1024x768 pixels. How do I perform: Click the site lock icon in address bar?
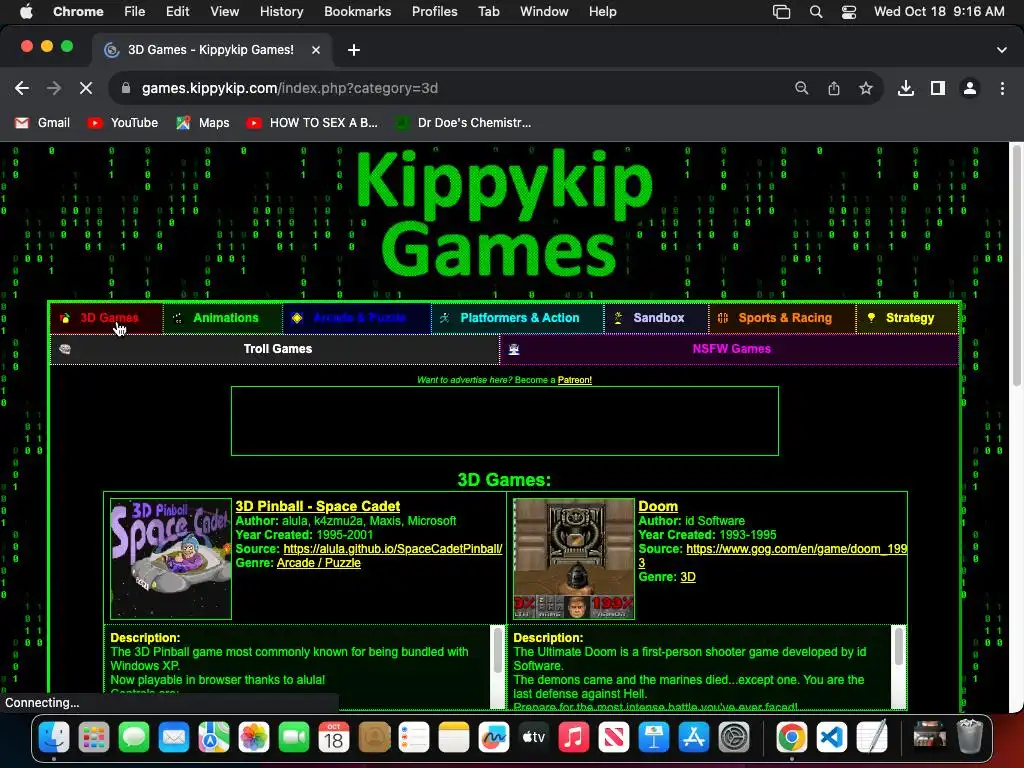(126, 88)
